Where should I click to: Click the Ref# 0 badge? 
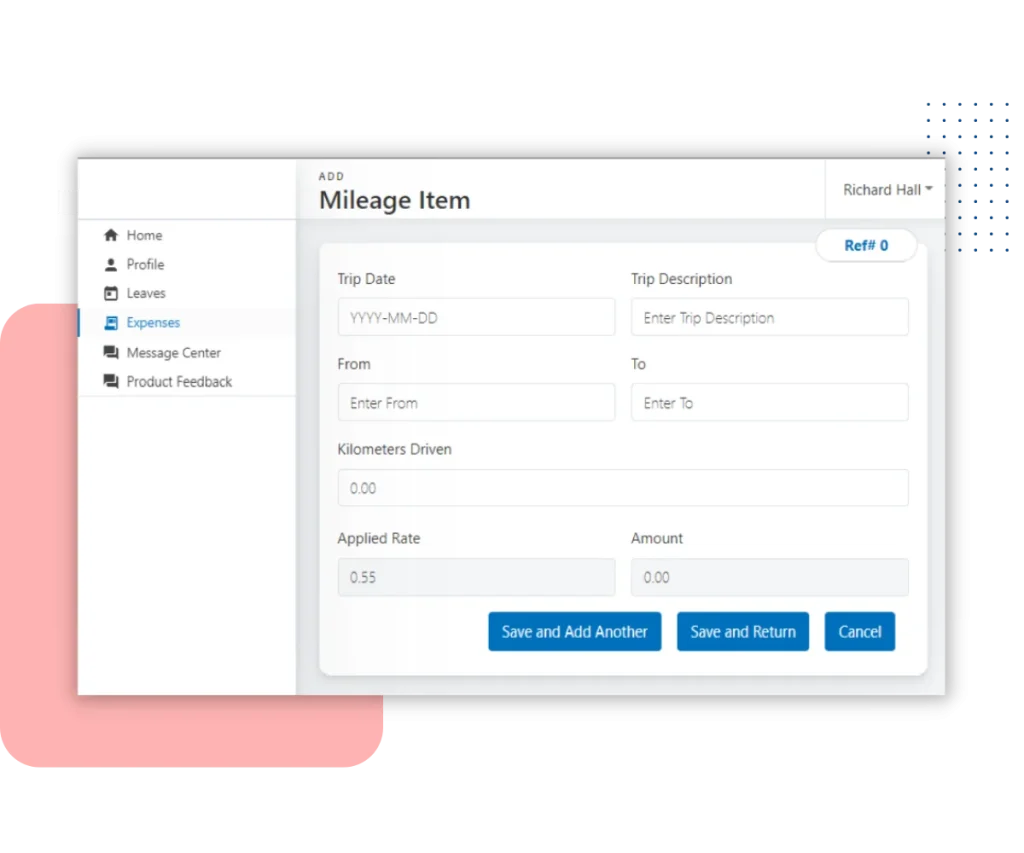click(x=866, y=245)
